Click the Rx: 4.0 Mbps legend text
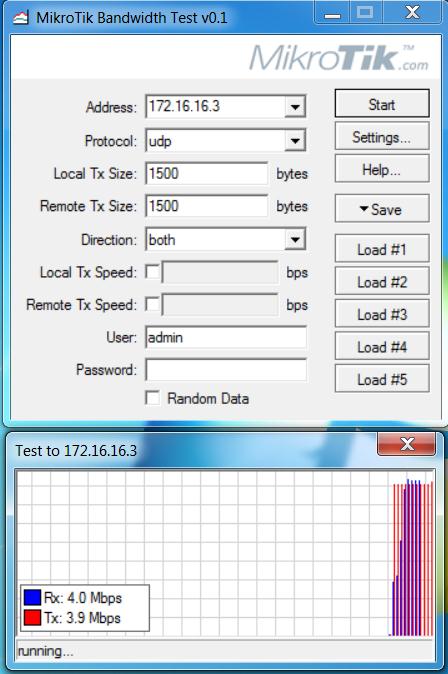Image resolution: width=448 pixels, height=674 pixels. (x=83, y=598)
